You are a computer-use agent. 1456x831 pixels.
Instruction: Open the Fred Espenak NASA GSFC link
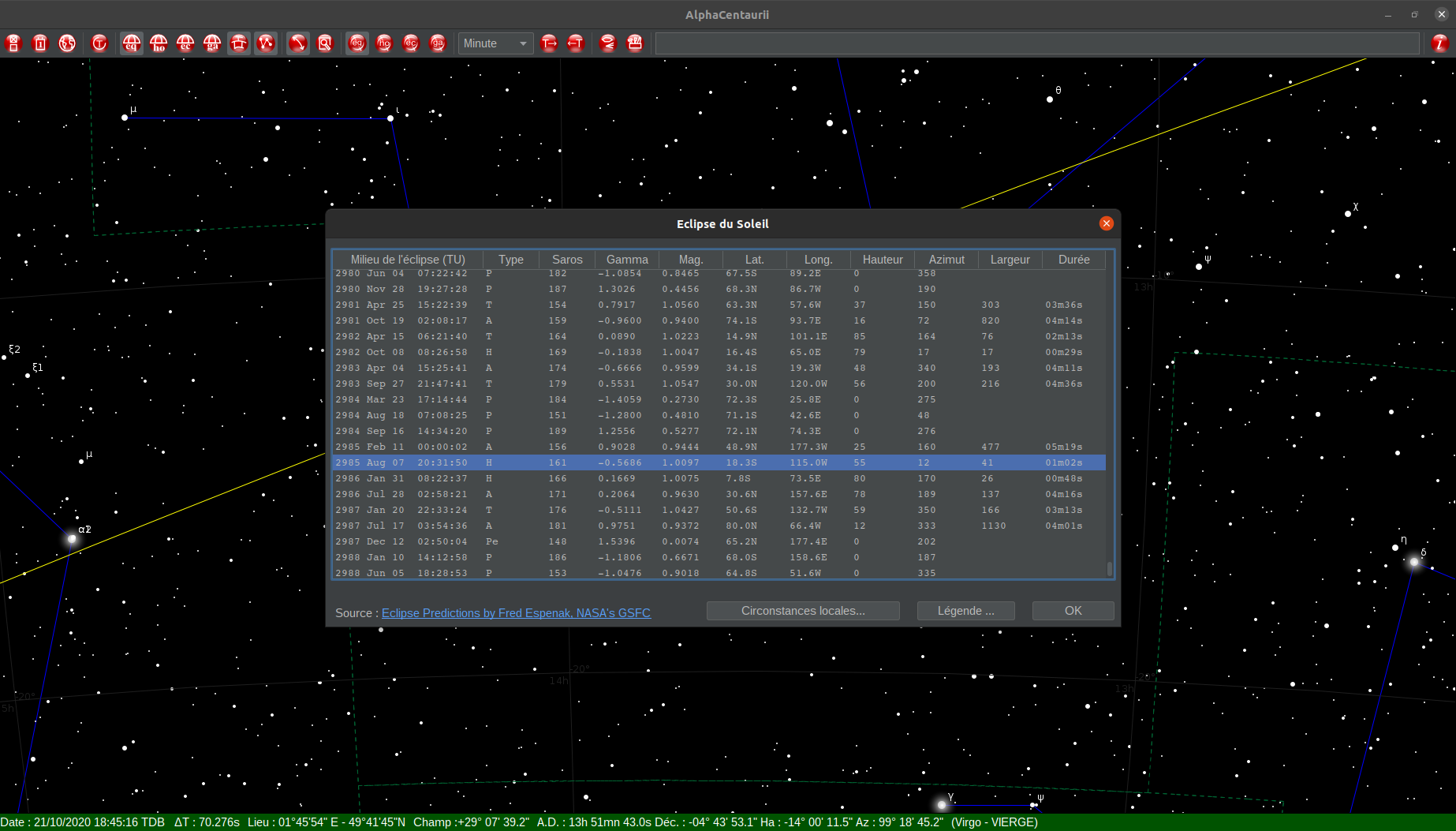(x=516, y=613)
